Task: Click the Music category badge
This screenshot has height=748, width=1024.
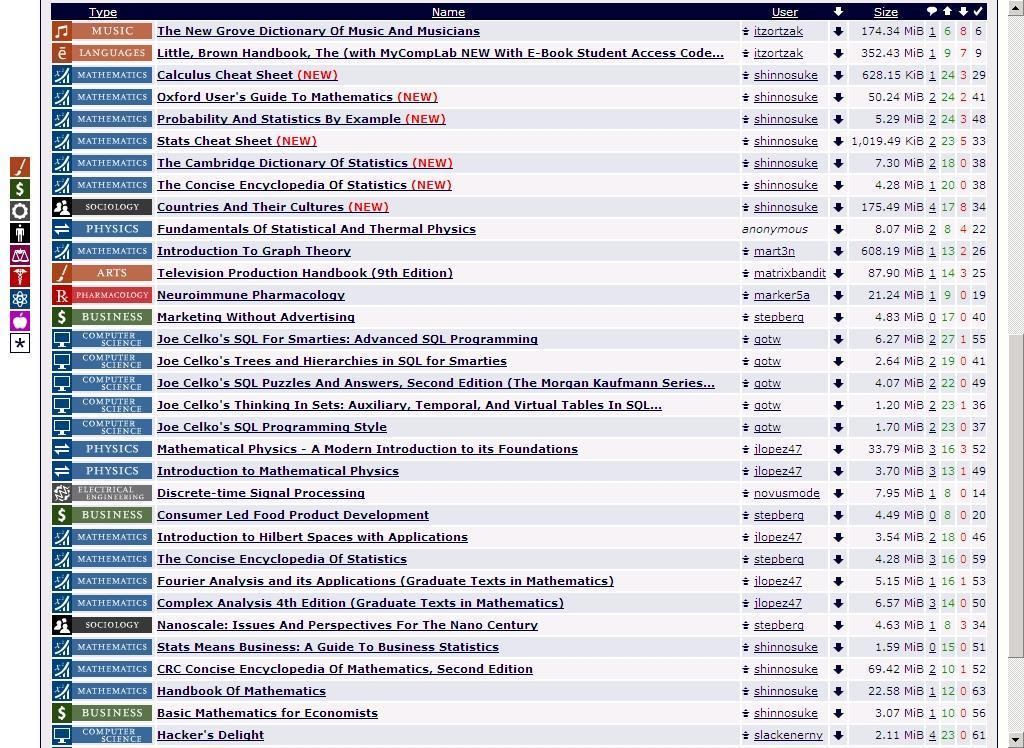Action: pos(102,31)
